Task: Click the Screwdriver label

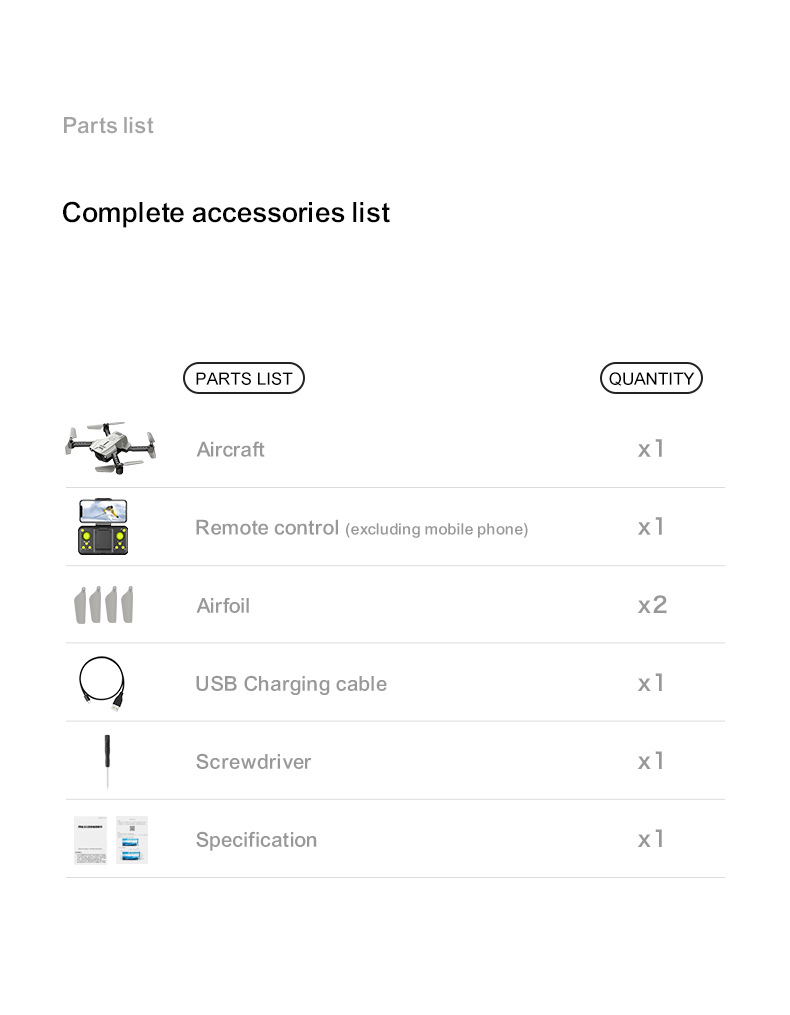Action: [253, 762]
